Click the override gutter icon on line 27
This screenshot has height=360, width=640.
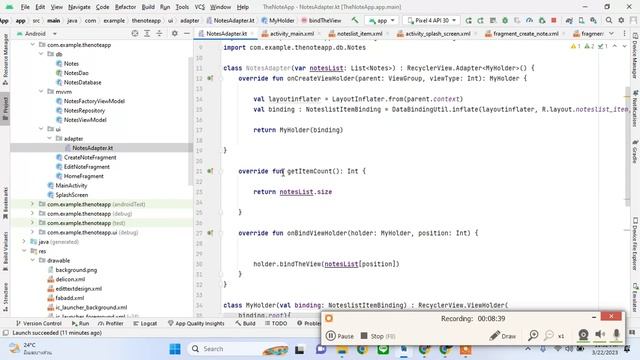tap(210, 233)
